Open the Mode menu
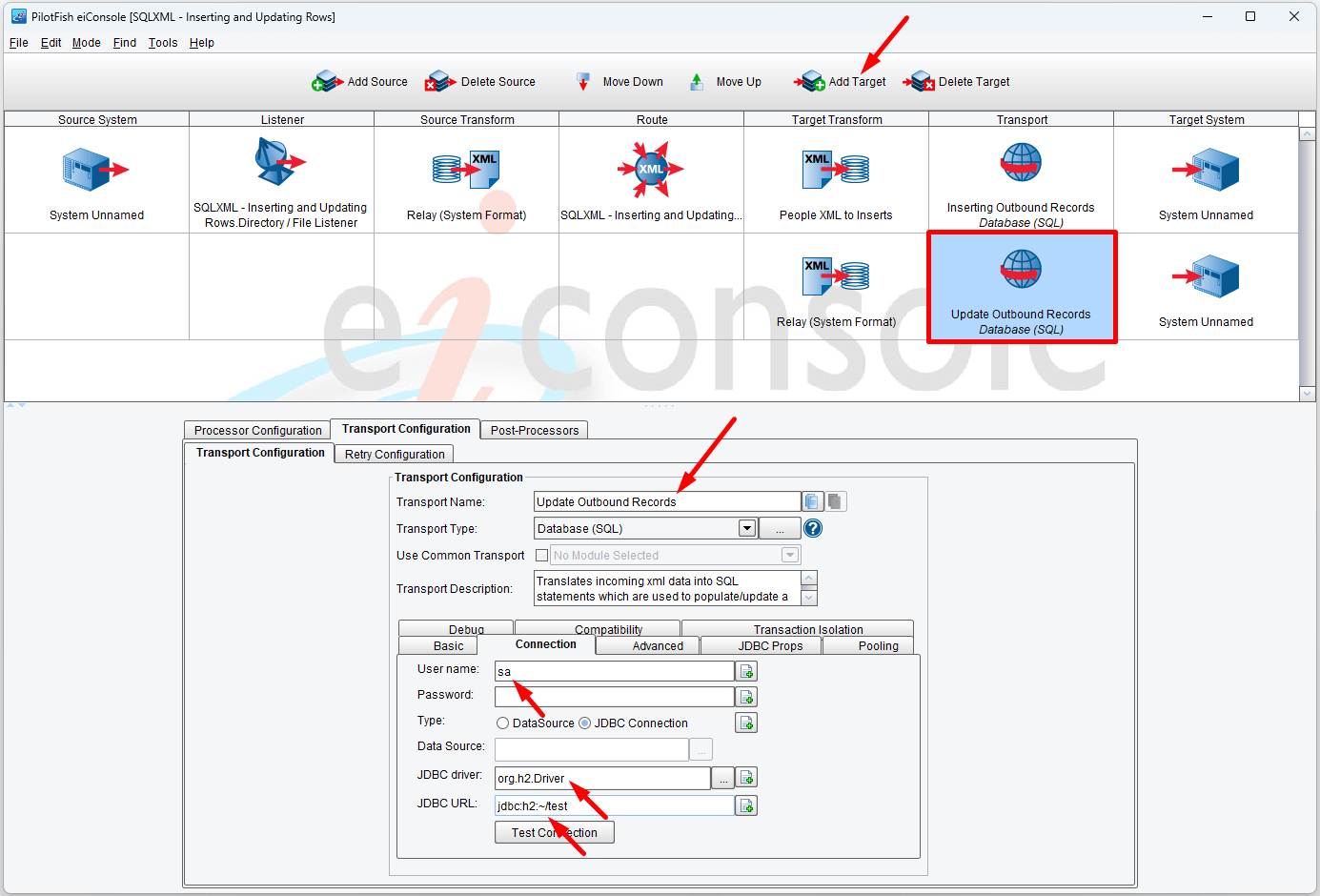Image resolution: width=1320 pixels, height=896 pixels. [86, 43]
